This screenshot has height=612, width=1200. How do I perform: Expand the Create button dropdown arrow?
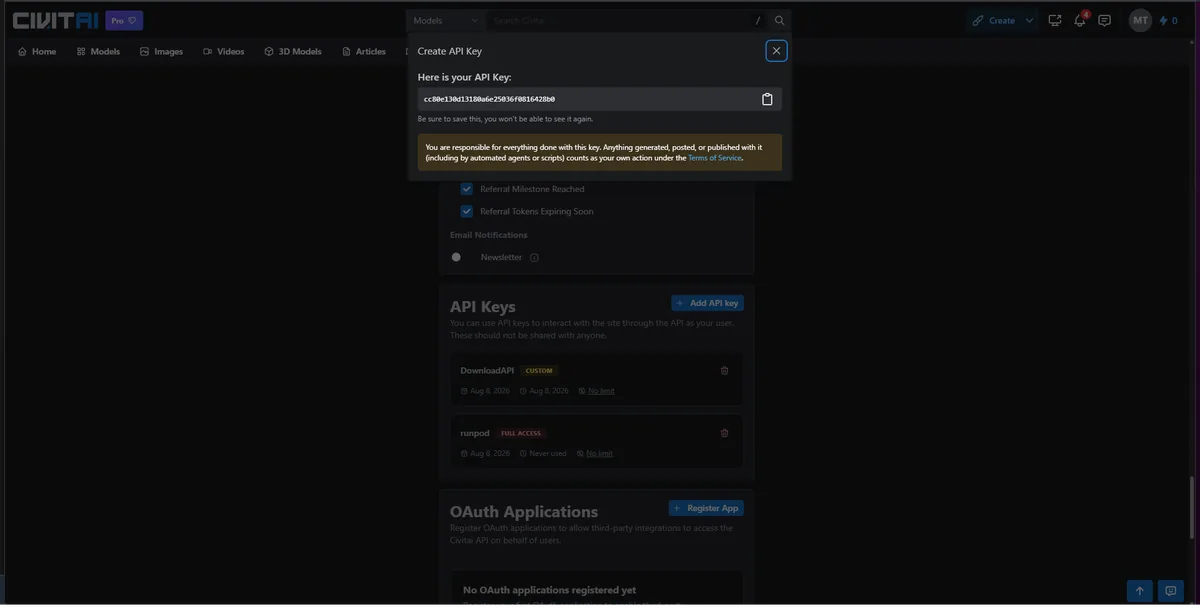click(x=1030, y=20)
